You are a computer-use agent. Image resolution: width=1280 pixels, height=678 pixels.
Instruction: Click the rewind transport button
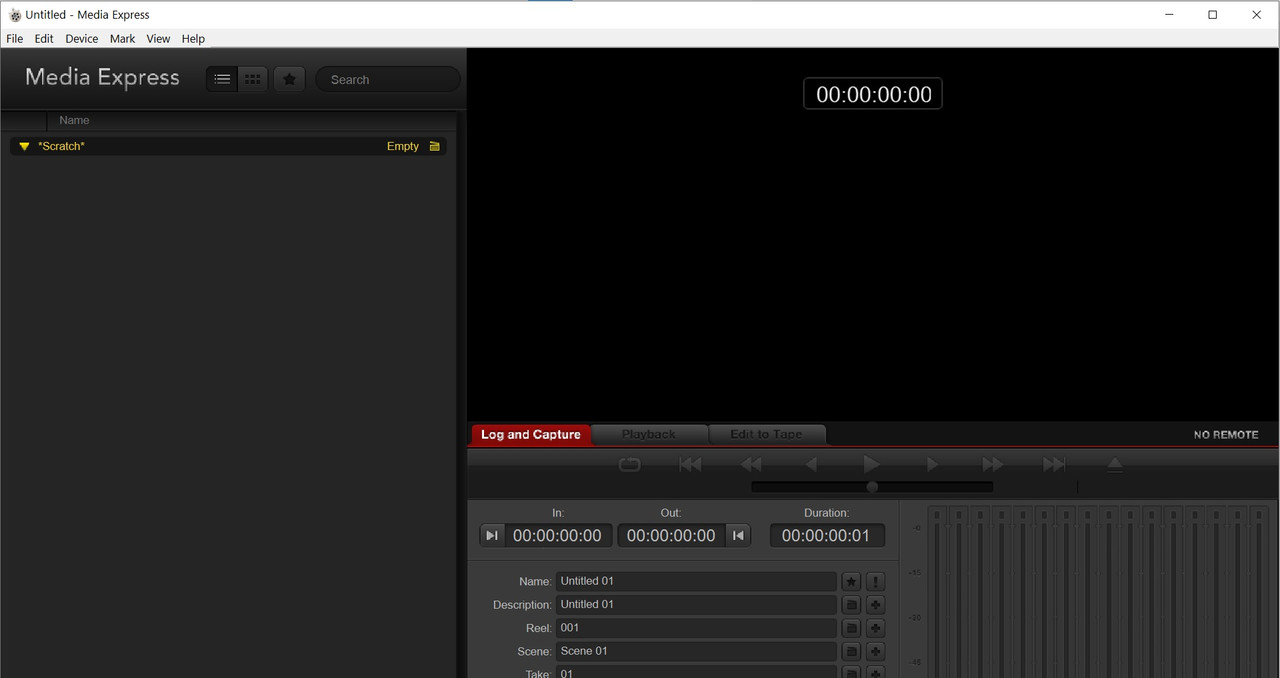[x=750, y=464]
